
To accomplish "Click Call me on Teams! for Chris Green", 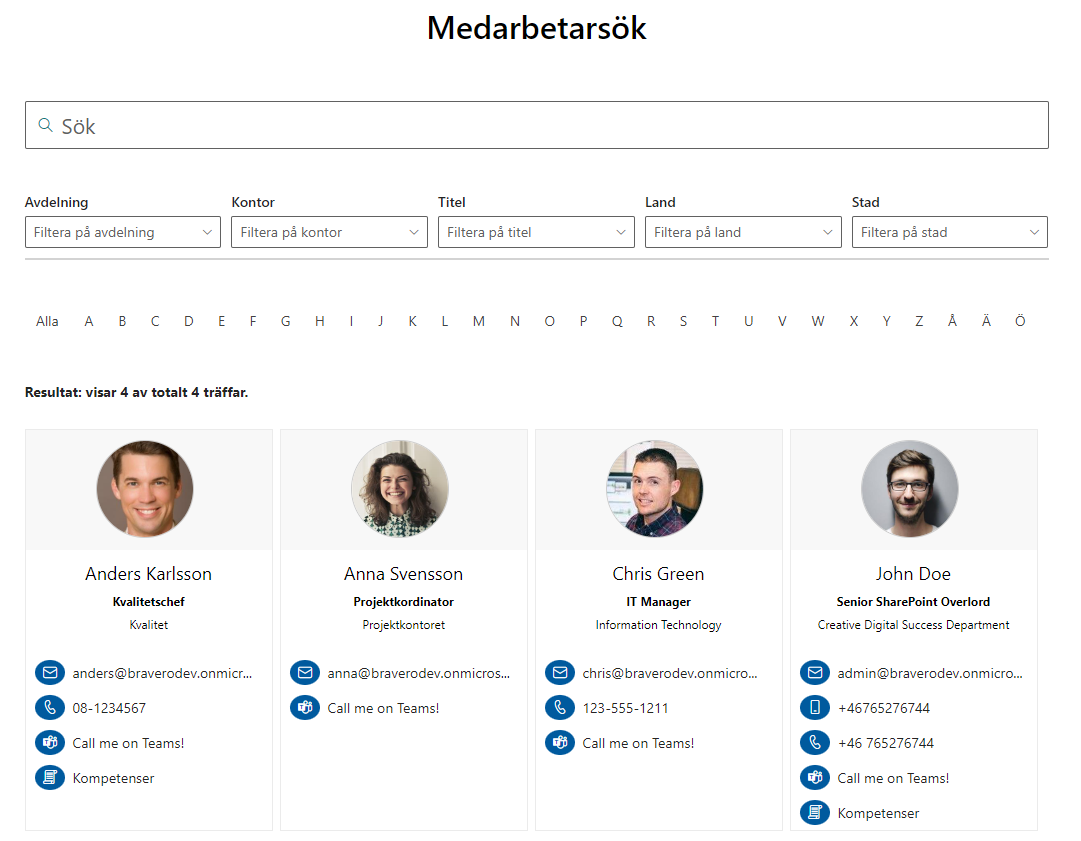I will pos(638,743).
